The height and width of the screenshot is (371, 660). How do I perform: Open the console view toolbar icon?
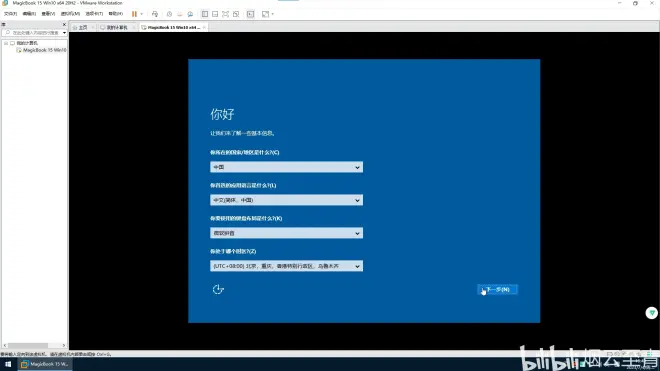250,14
